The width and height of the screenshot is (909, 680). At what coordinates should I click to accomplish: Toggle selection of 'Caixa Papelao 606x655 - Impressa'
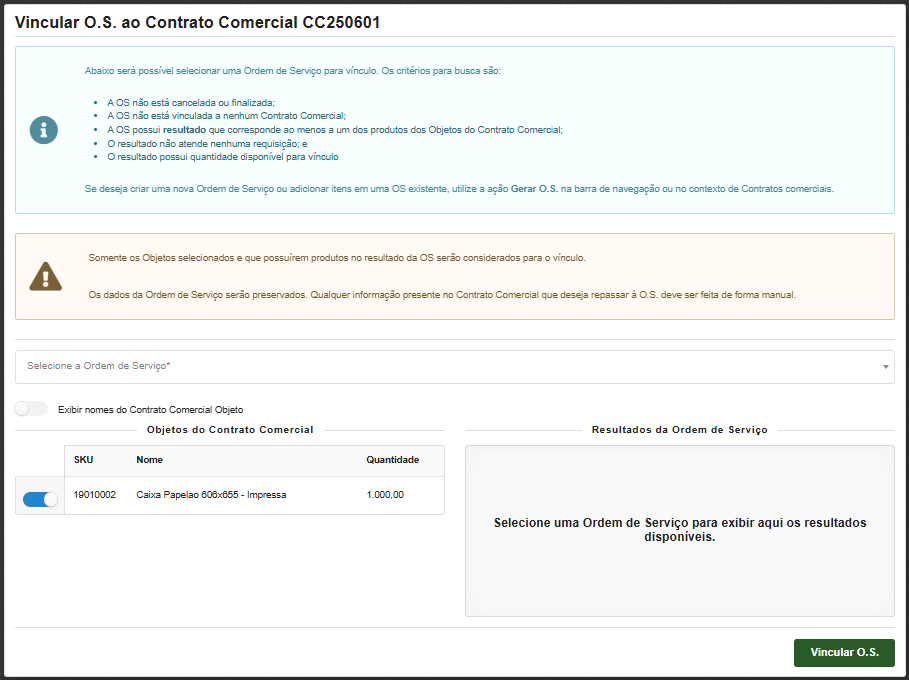click(x=39, y=496)
